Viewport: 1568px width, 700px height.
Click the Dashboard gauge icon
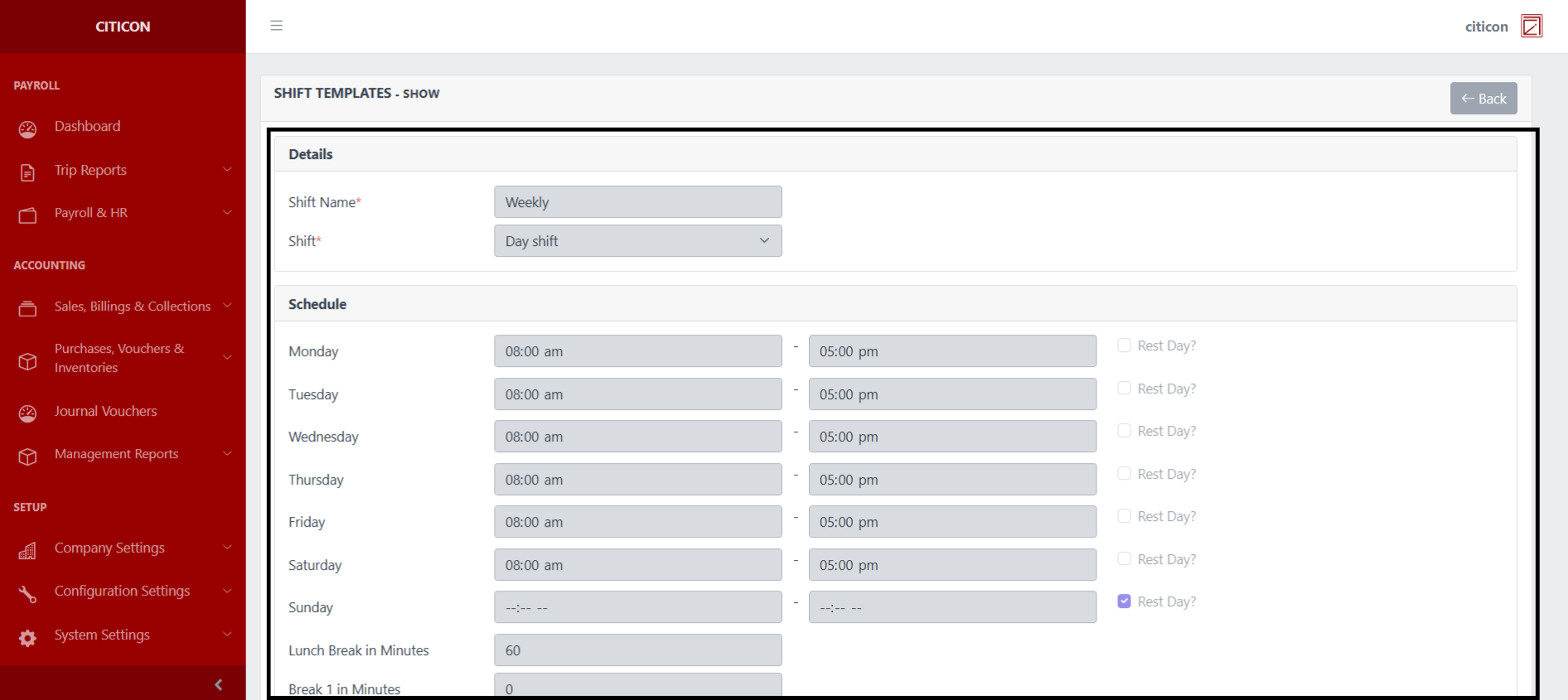[x=27, y=129]
